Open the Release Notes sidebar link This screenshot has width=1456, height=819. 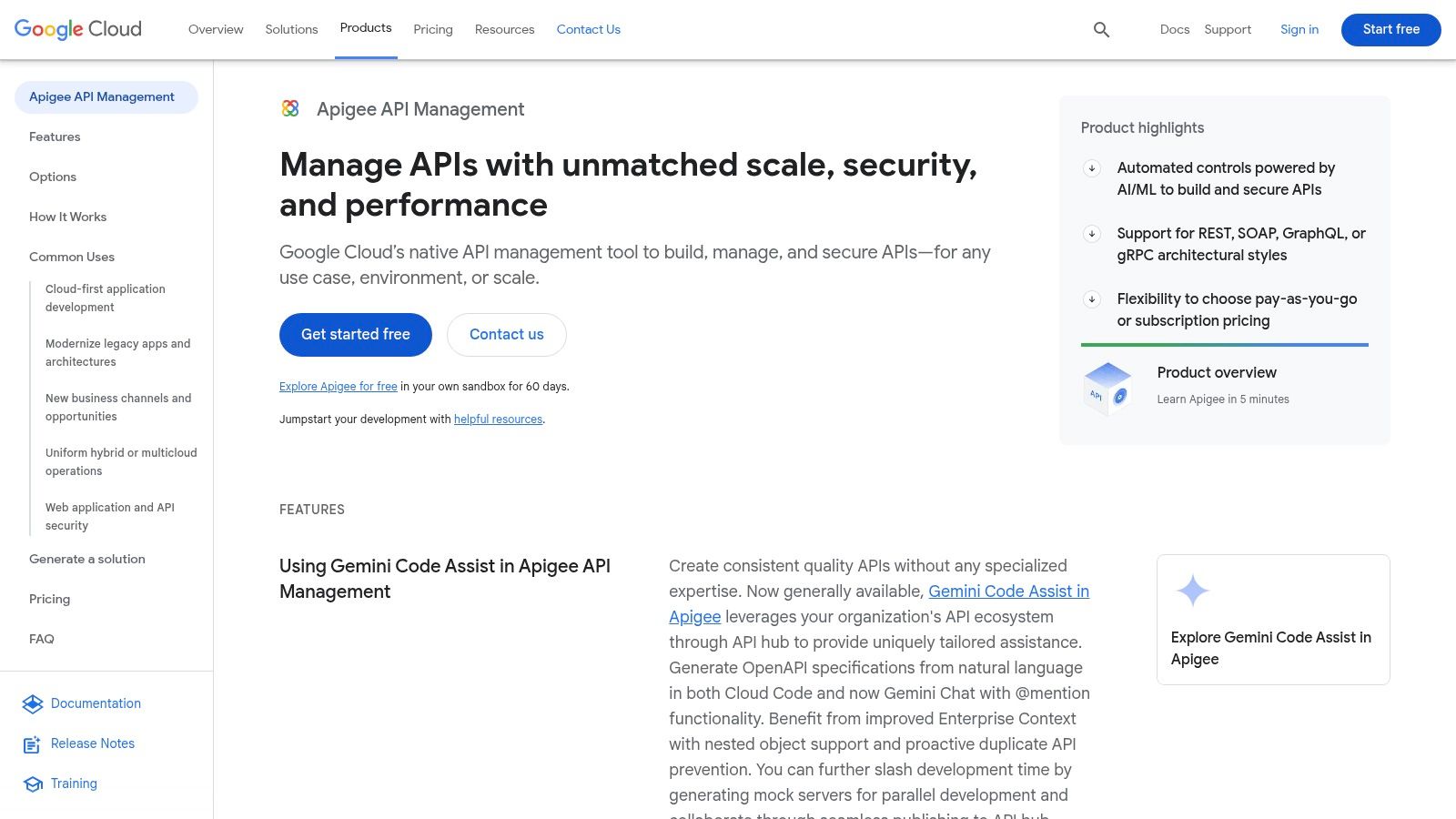[x=93, y=743]
